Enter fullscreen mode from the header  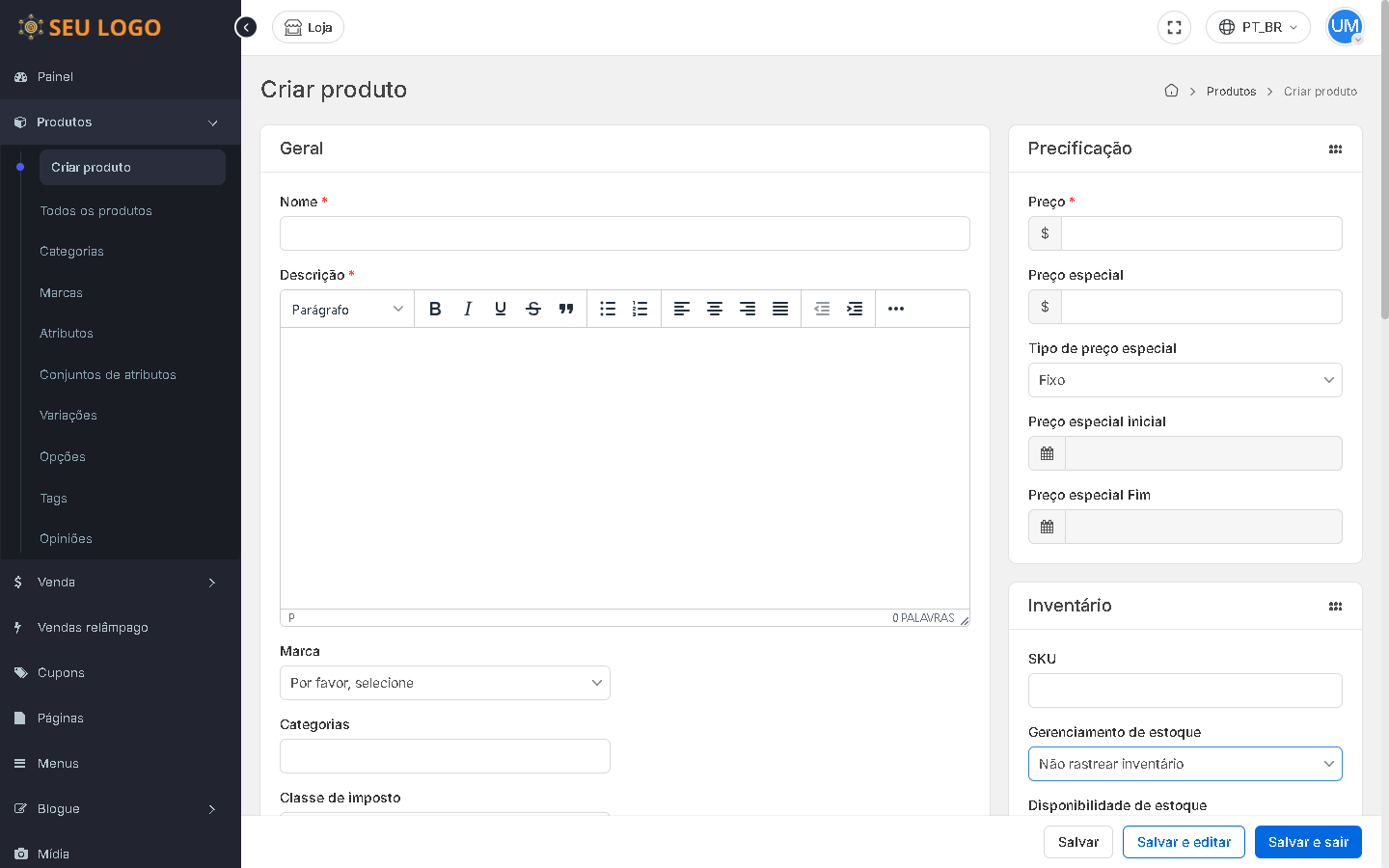pyautogui.click(x=1174, y=27)
